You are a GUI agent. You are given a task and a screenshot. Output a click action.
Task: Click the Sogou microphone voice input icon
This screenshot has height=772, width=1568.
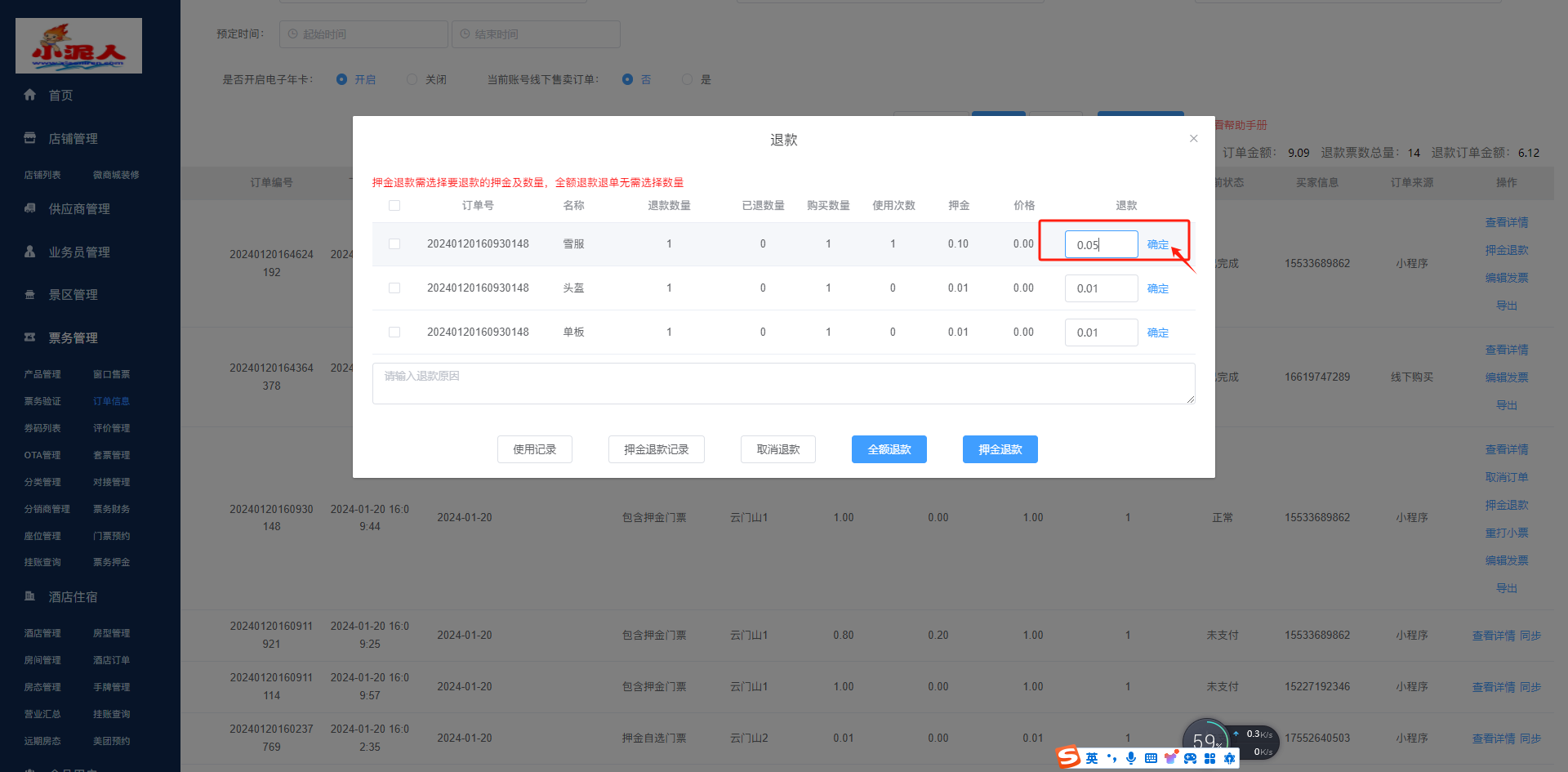pos(1131,758)
